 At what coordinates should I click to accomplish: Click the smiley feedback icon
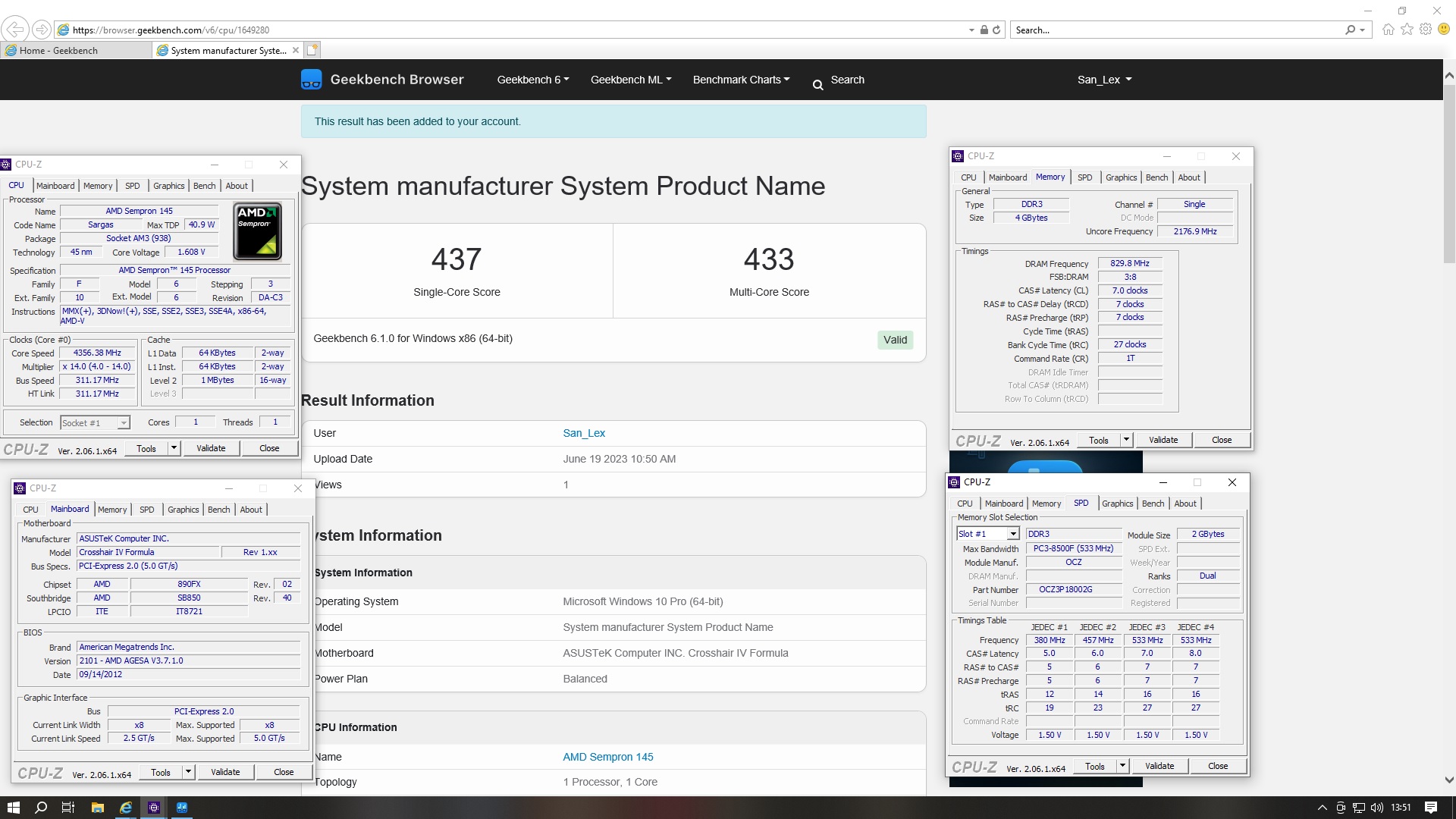(1444, 29)
